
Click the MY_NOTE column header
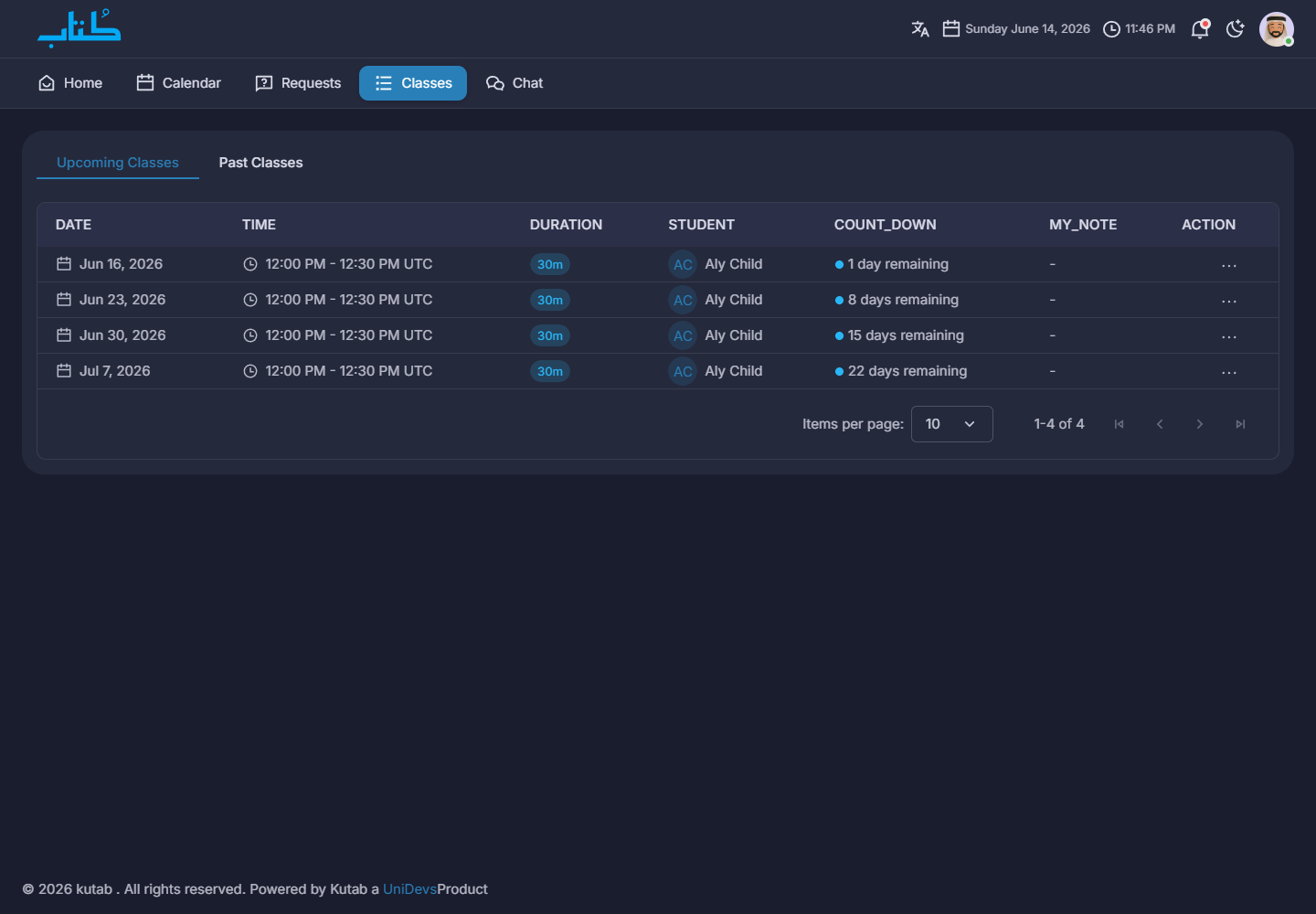pos(1083,225)
